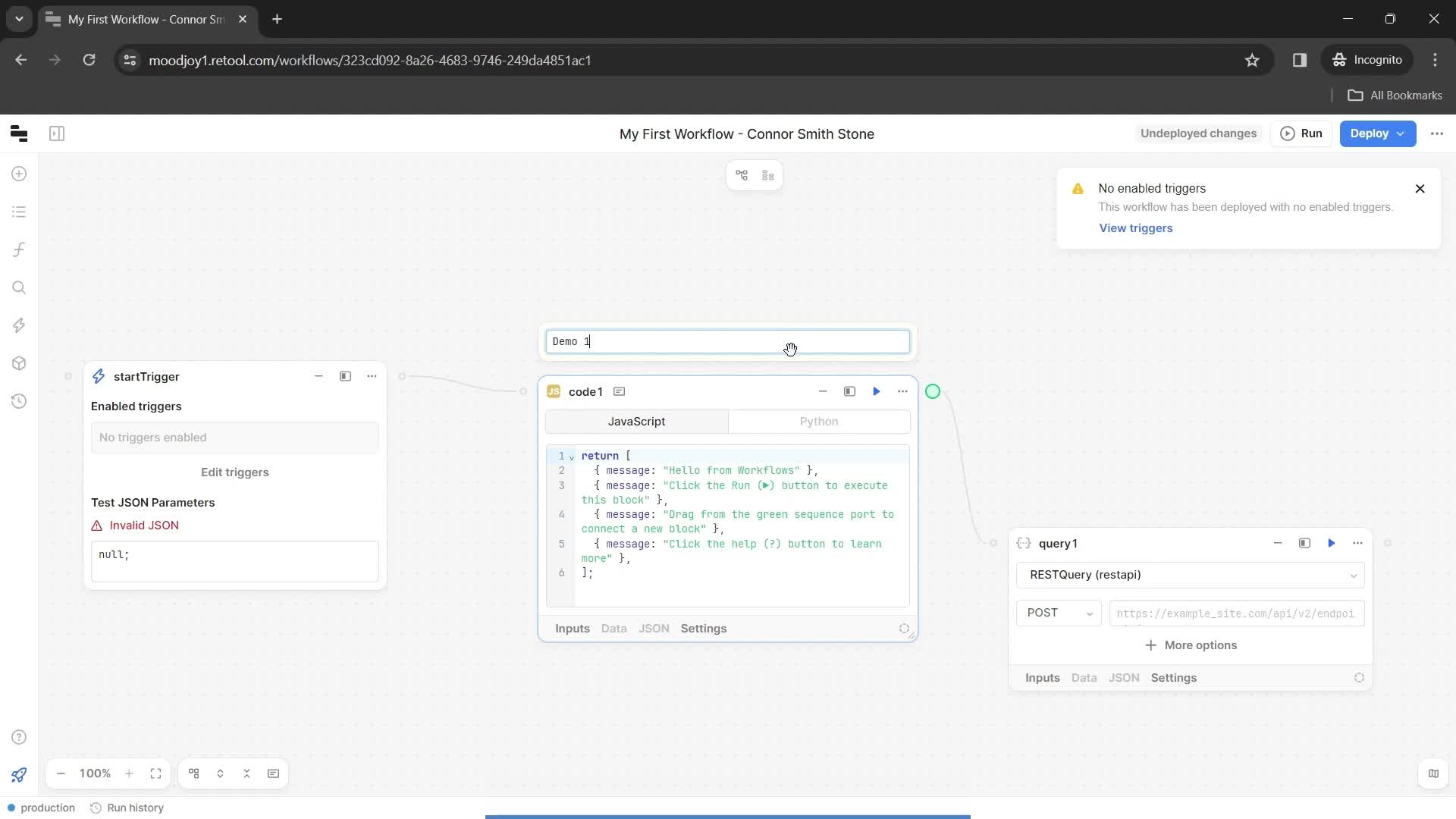The width and height of the screenshot is (1456, 819).
Task: Open the blocks list icon in sidebar
Action: (19, 212)
